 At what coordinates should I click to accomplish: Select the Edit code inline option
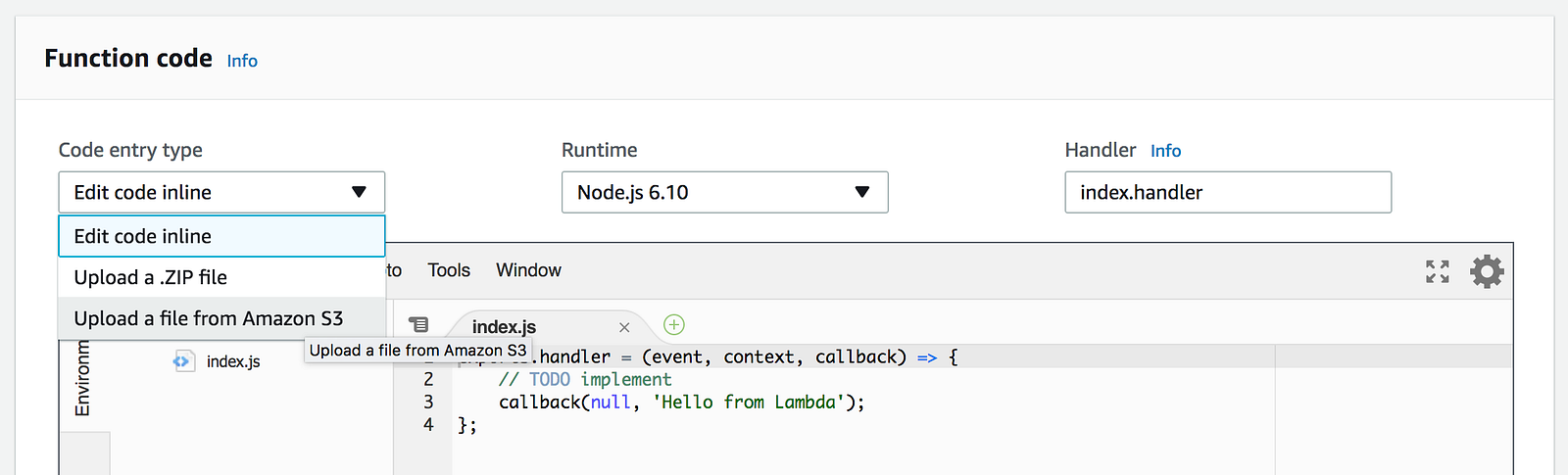[x=221, y=236]
